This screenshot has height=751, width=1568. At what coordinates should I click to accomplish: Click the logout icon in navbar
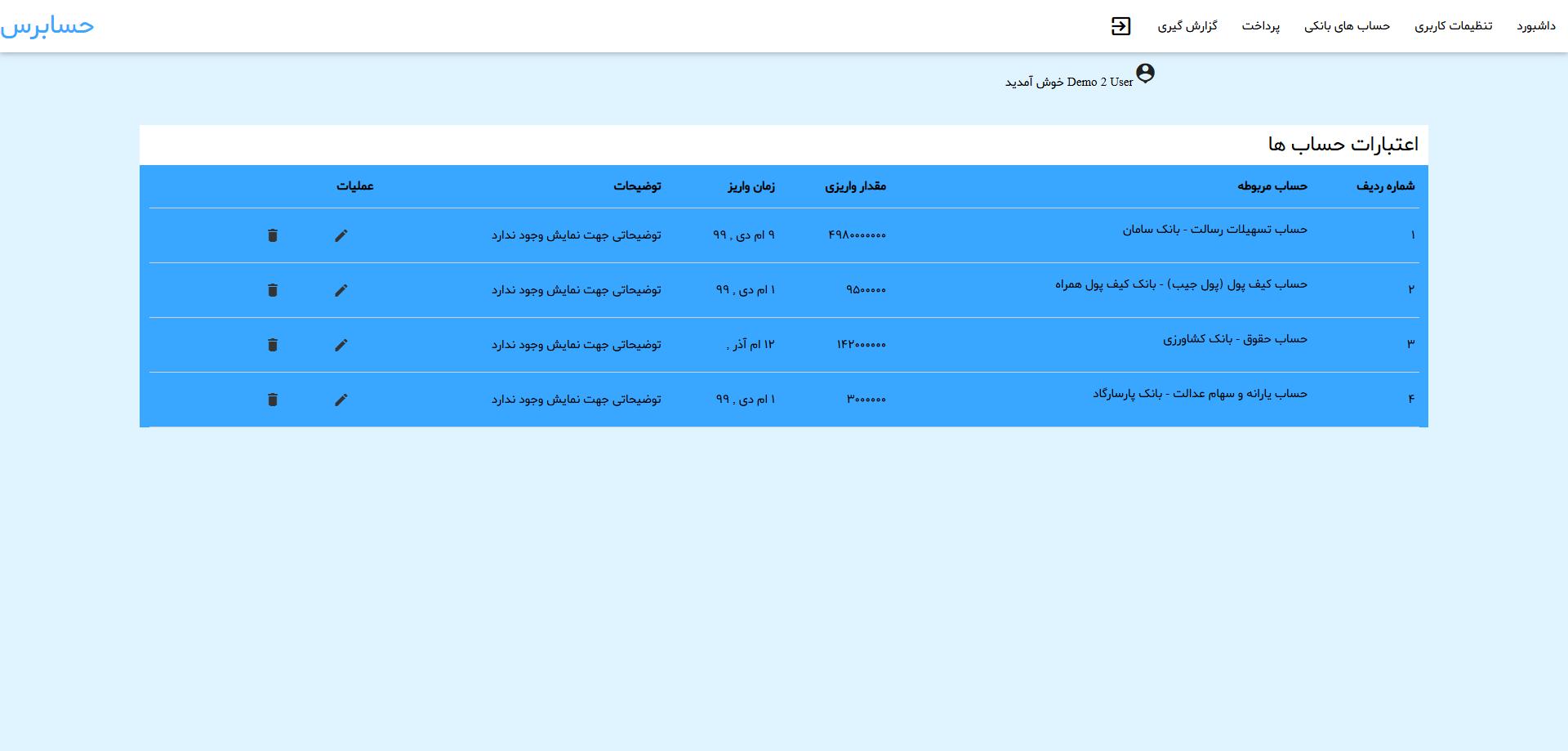[x=1120, y=26]
